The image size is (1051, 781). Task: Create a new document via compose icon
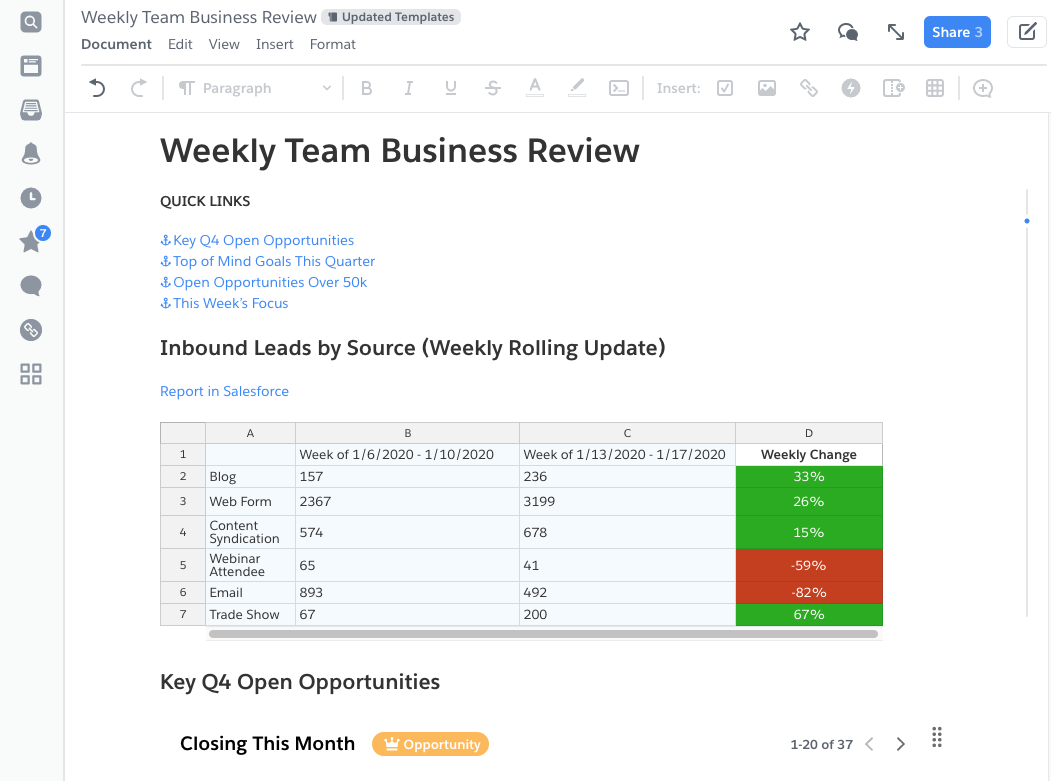click(1026, 31)
